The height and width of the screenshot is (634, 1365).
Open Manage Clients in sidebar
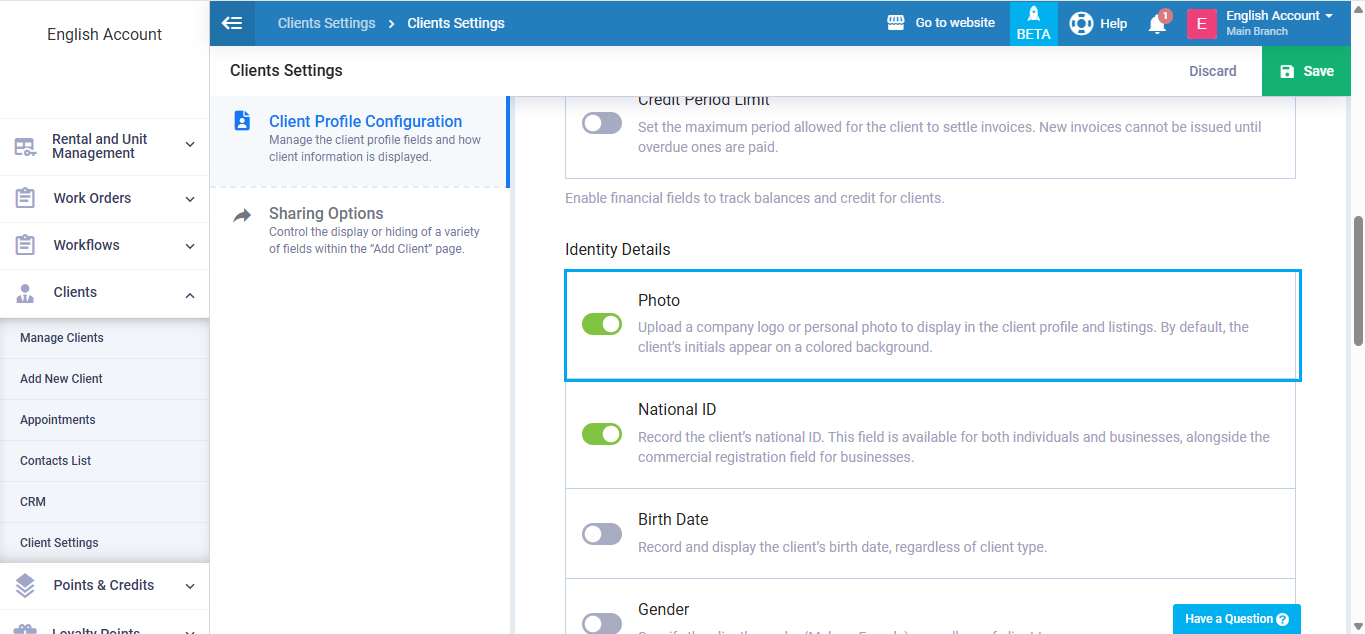[x=62, y=338]
